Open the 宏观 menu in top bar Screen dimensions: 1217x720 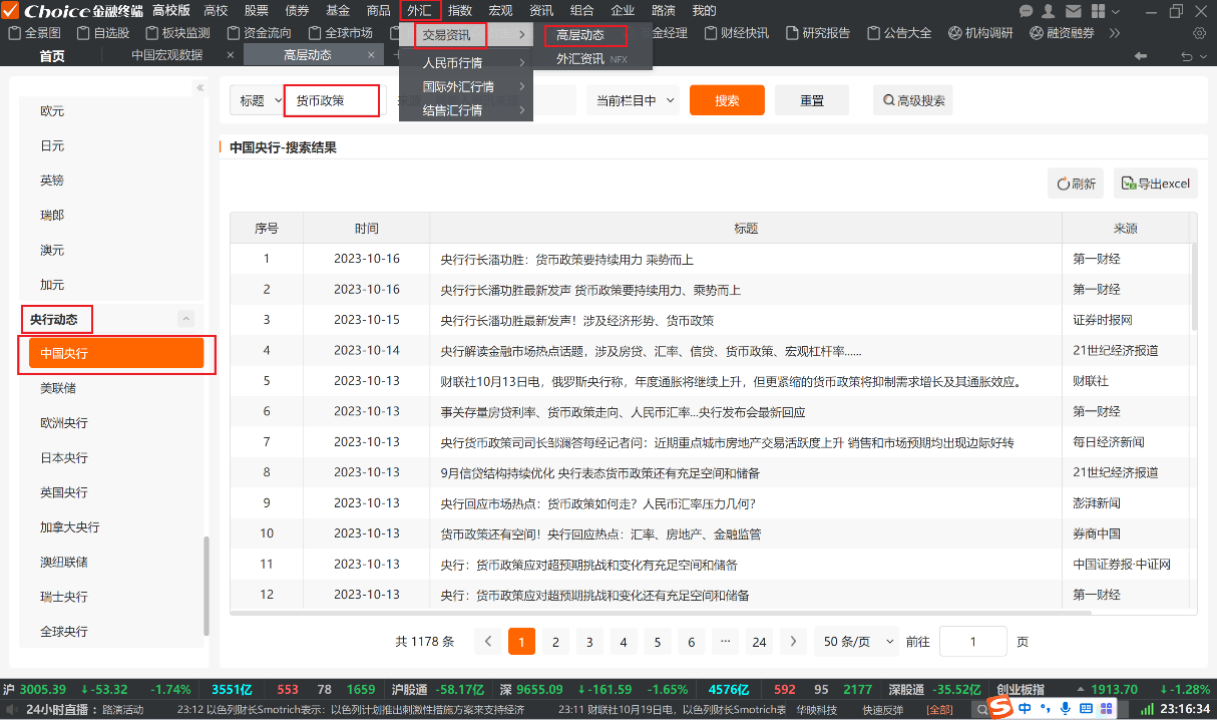point(500,11)
